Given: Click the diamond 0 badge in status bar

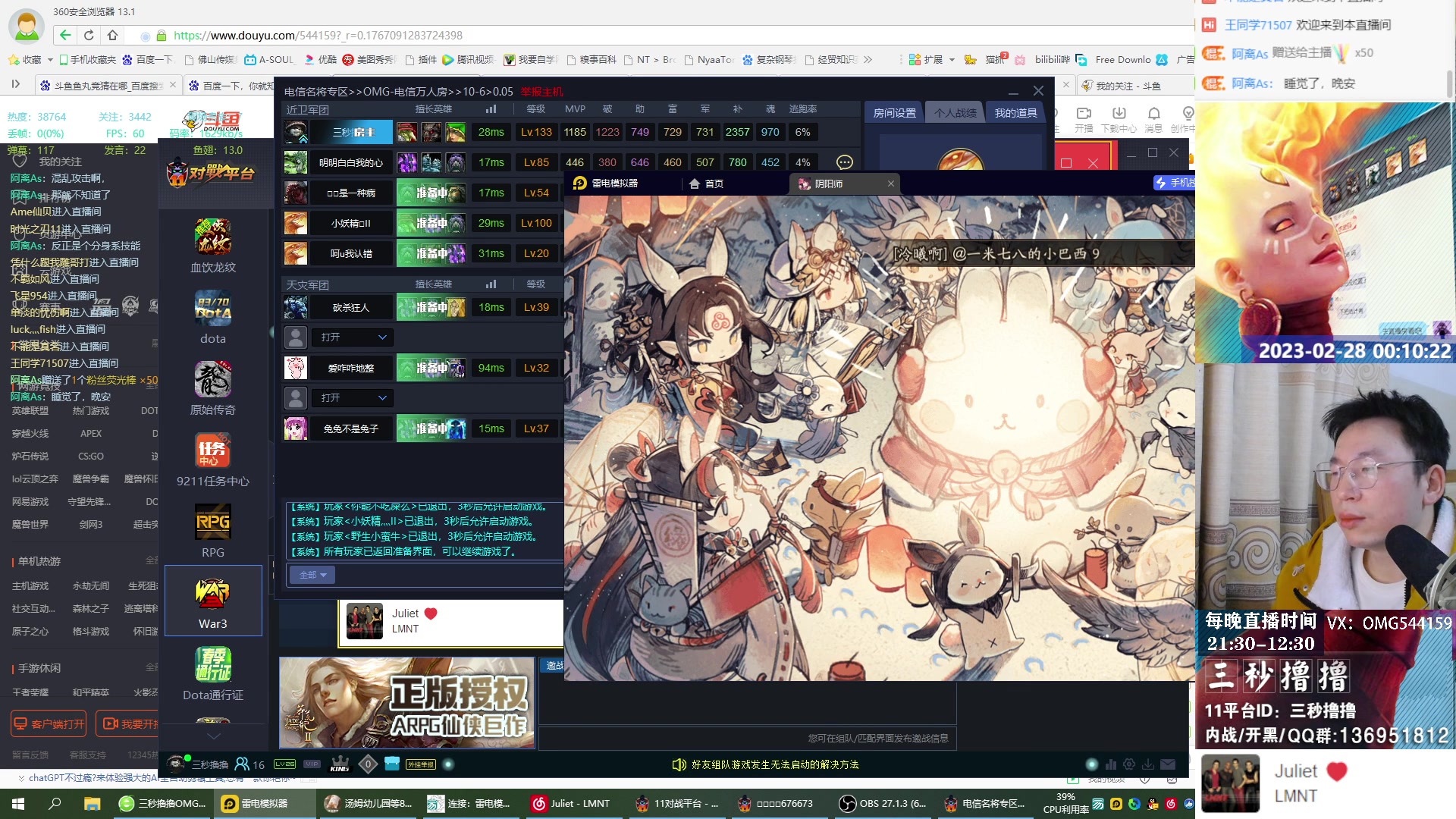Looking at the screenshot, I should (x=368, y=764).
